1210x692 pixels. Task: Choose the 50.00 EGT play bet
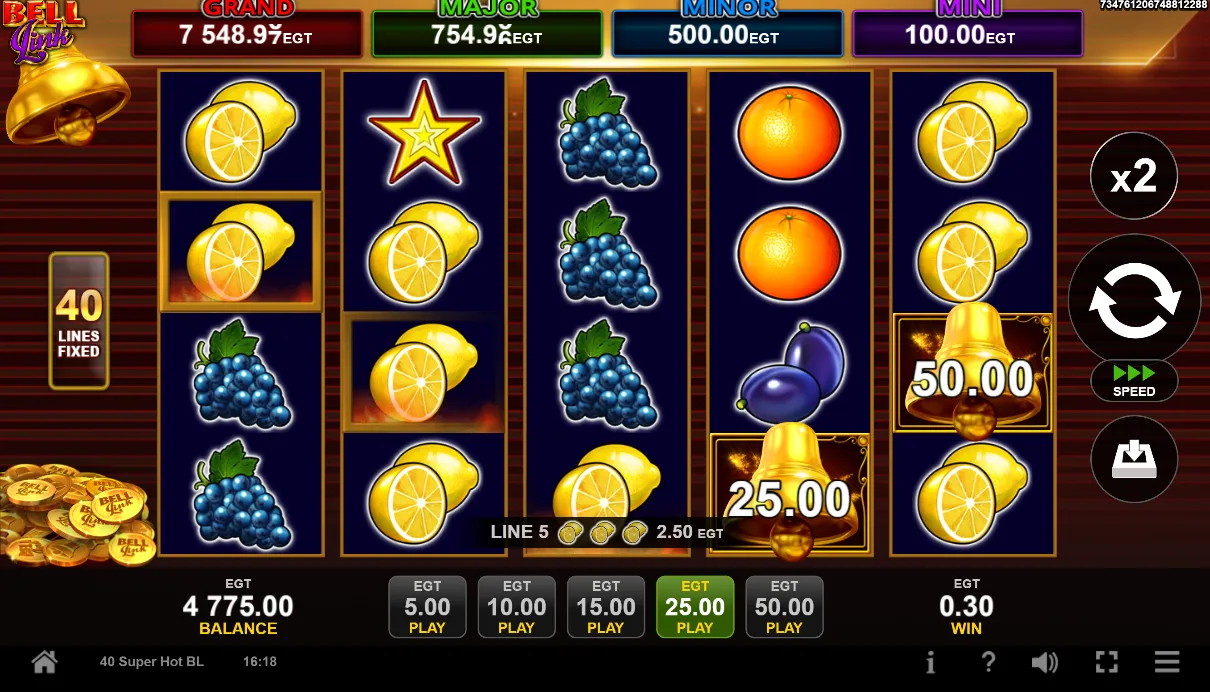[x=784, y=607]
